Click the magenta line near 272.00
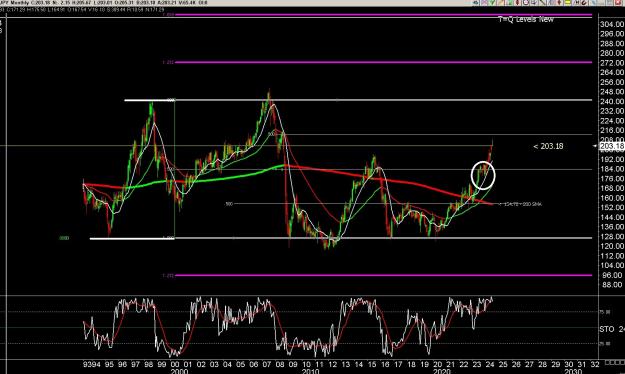The height and width of the screenshot is (374, 625). pos(383,62)
